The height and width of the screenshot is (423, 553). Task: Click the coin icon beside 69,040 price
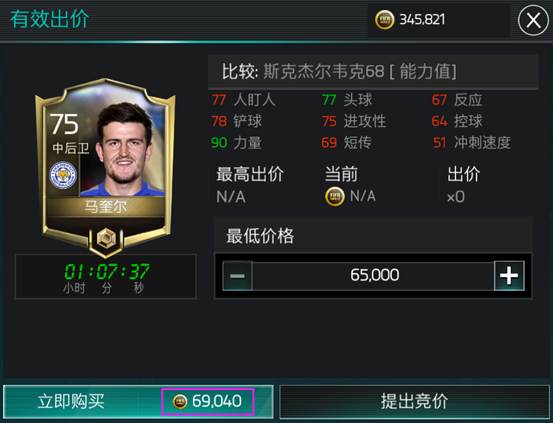coord(180,401)
